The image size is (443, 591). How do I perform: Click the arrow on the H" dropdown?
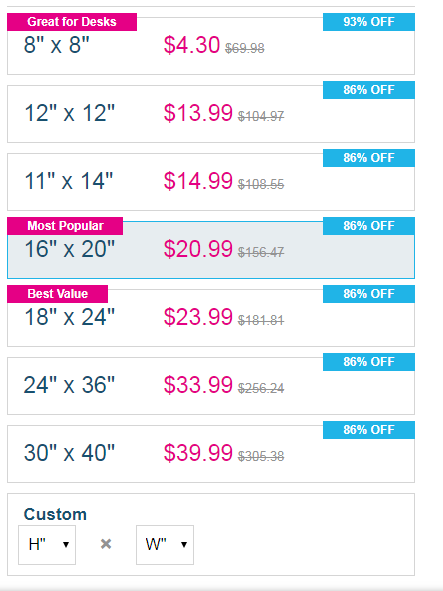pos(66,545)
